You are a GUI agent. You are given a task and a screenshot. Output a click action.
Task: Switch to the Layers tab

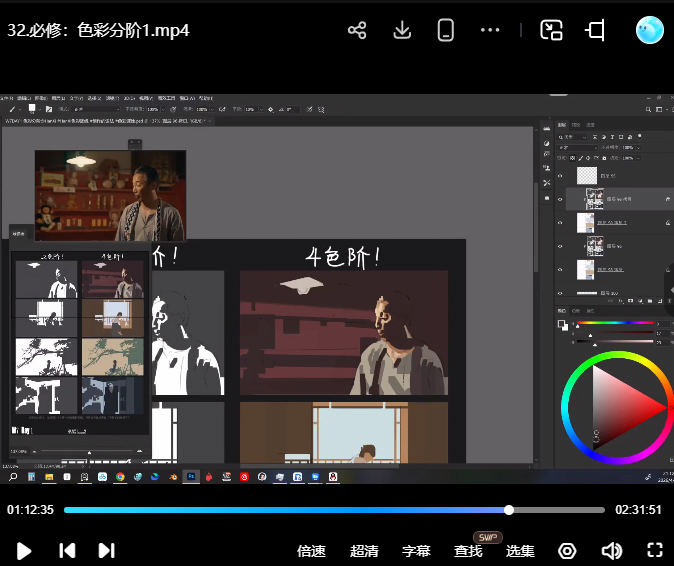[x=562, y=125]
